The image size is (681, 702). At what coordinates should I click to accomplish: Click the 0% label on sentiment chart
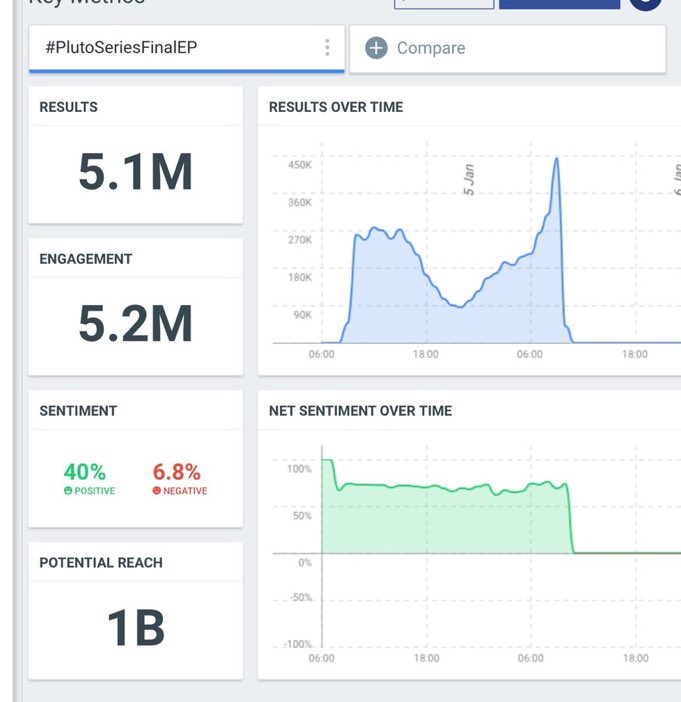(305, 563)
